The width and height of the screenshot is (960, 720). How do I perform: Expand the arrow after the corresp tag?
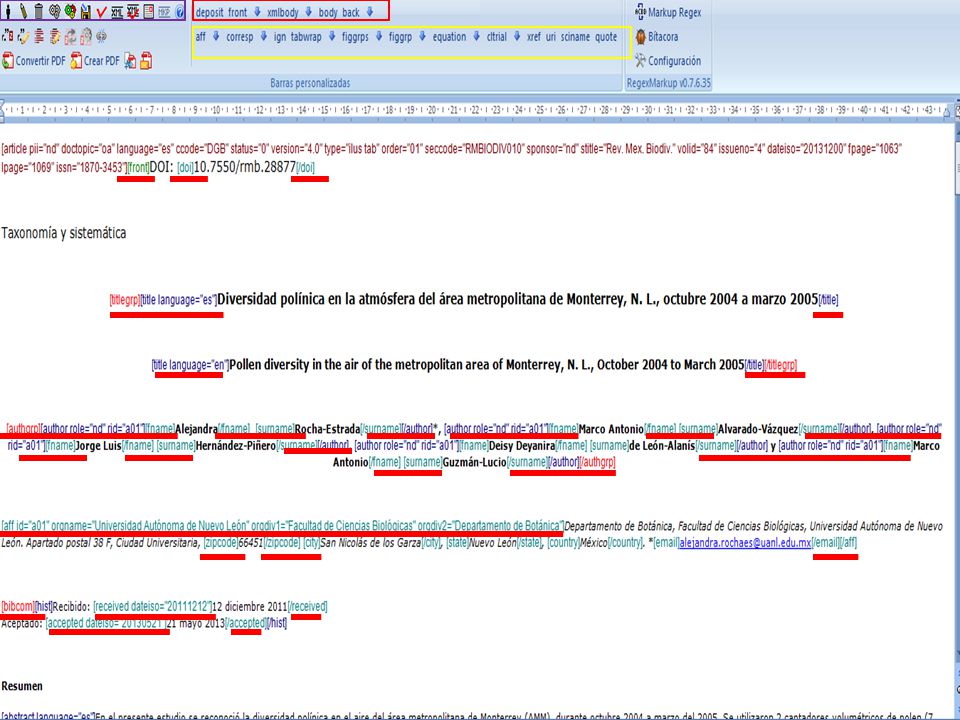click(x=263, y=37)
